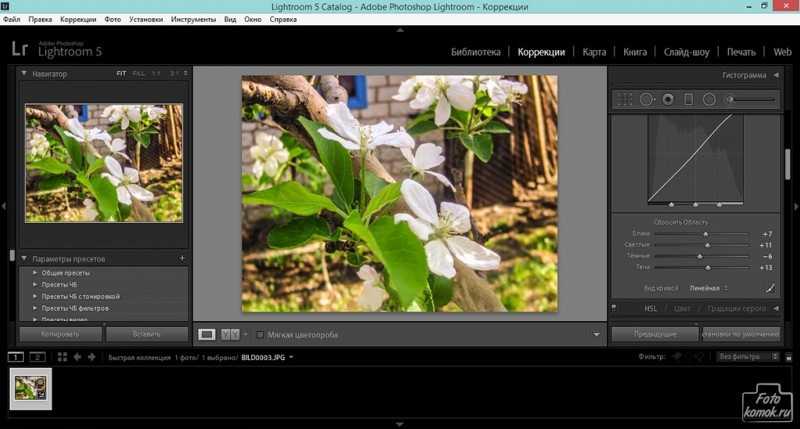Collapse the Гистограмма panel

776,75
